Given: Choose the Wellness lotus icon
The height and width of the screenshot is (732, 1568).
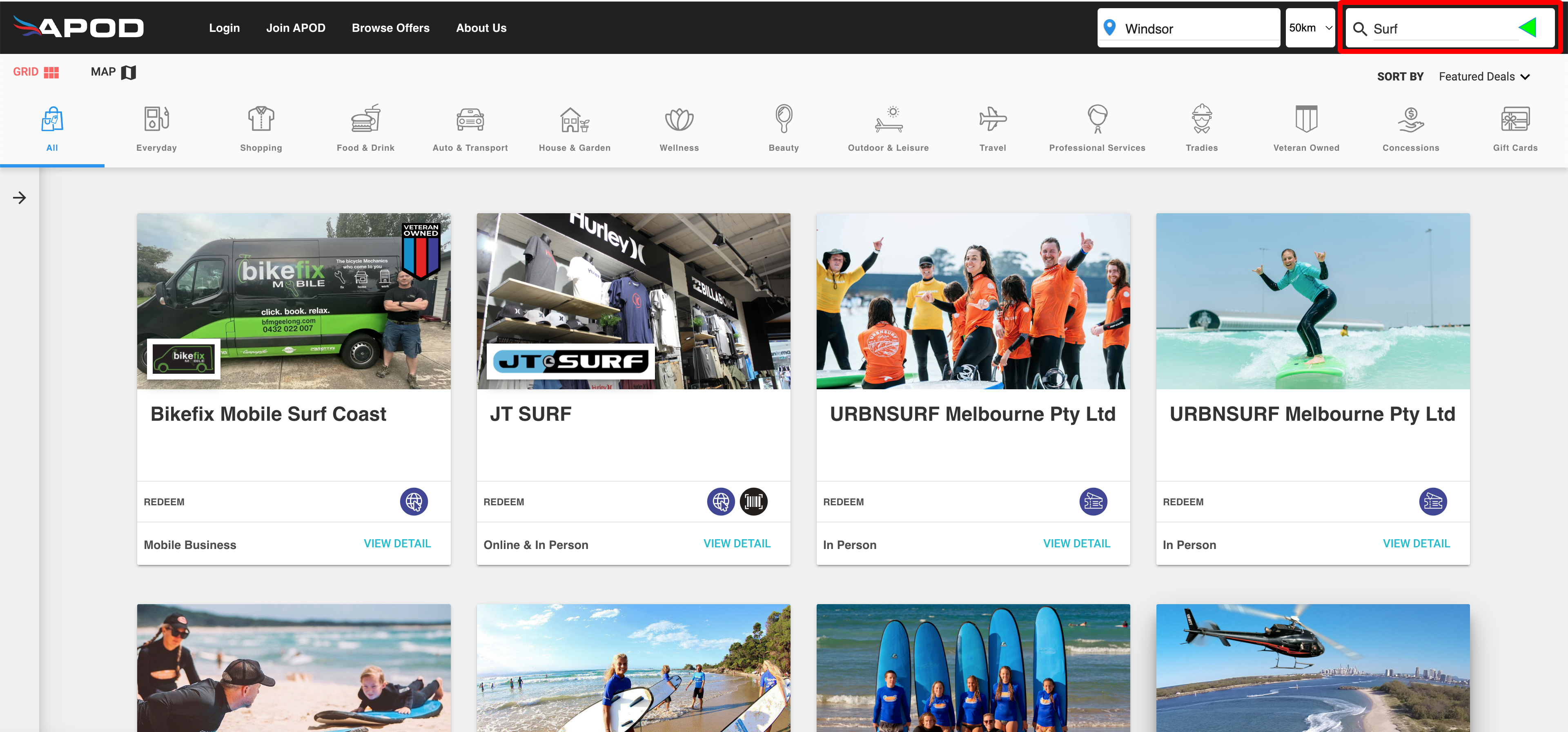Looking at the screenshot, I should pos(679,119).
